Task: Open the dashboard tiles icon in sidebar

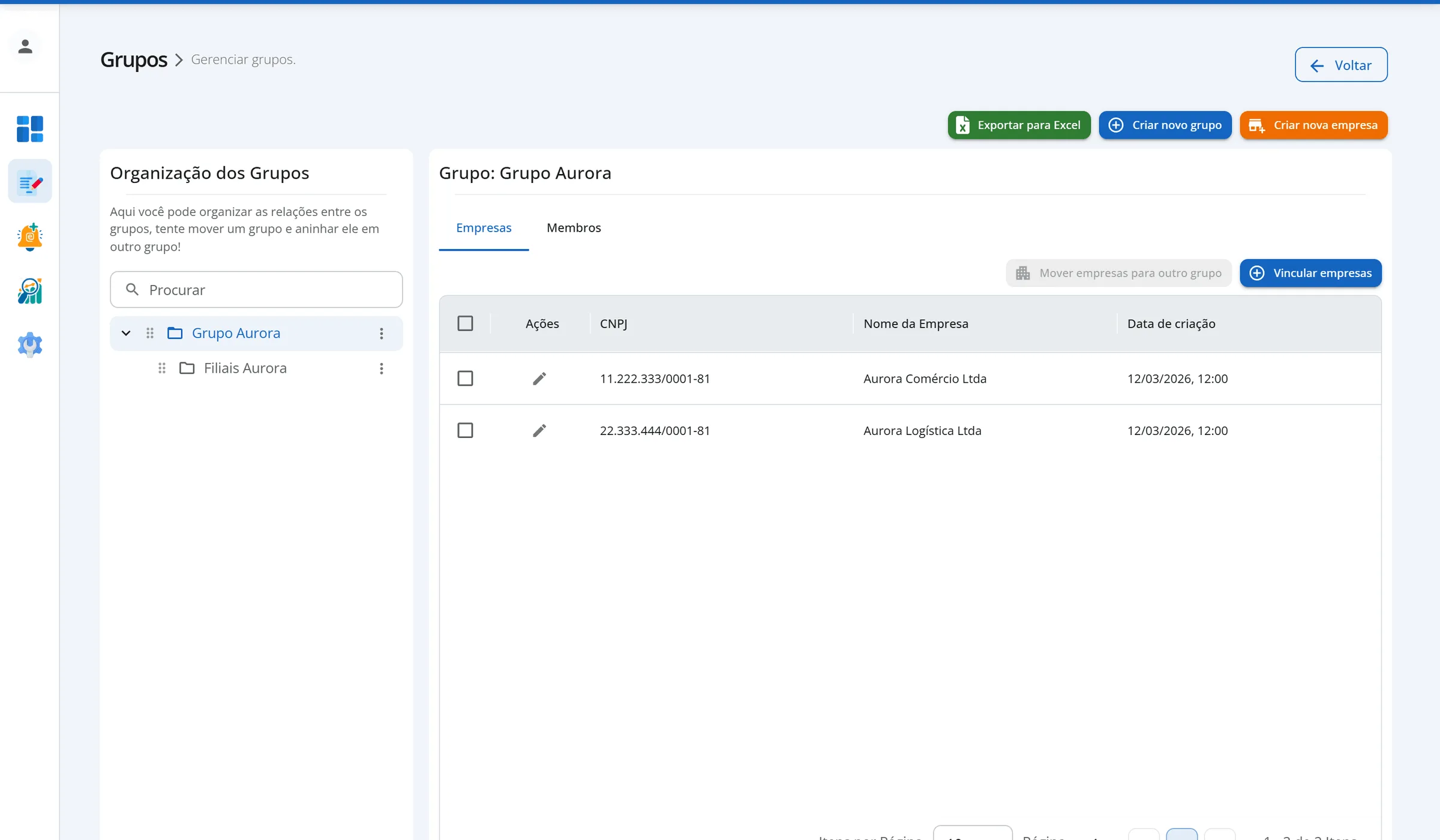Action: point(30,129)
